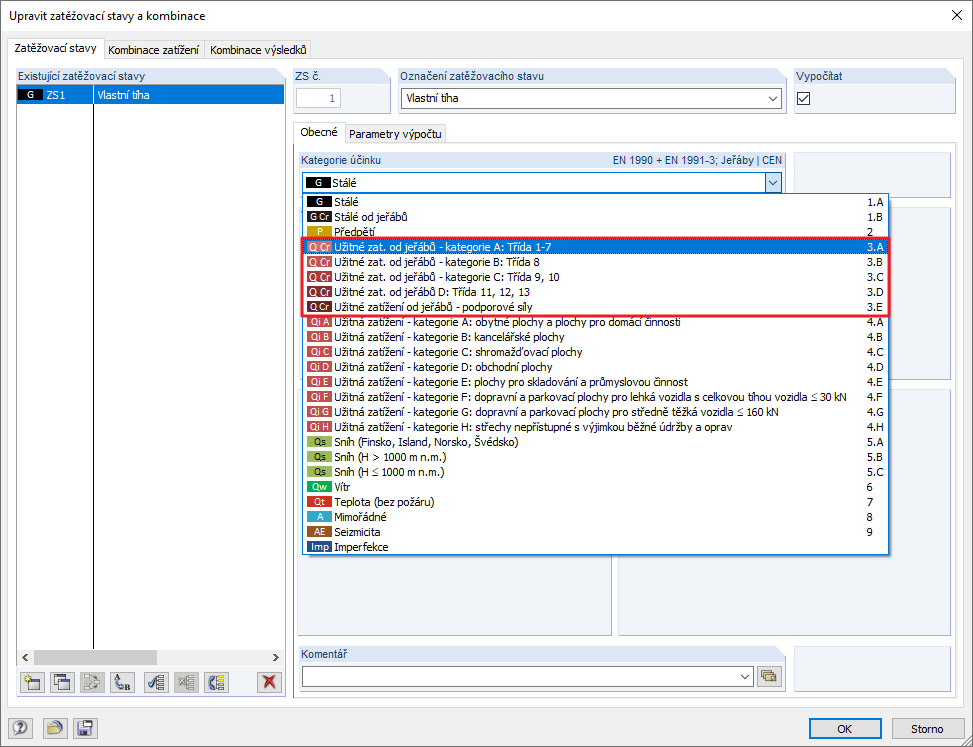This screenshot has height=747, width=973.
Task: Click the open folder icon at bottom left
Action: tap(55, 728)
